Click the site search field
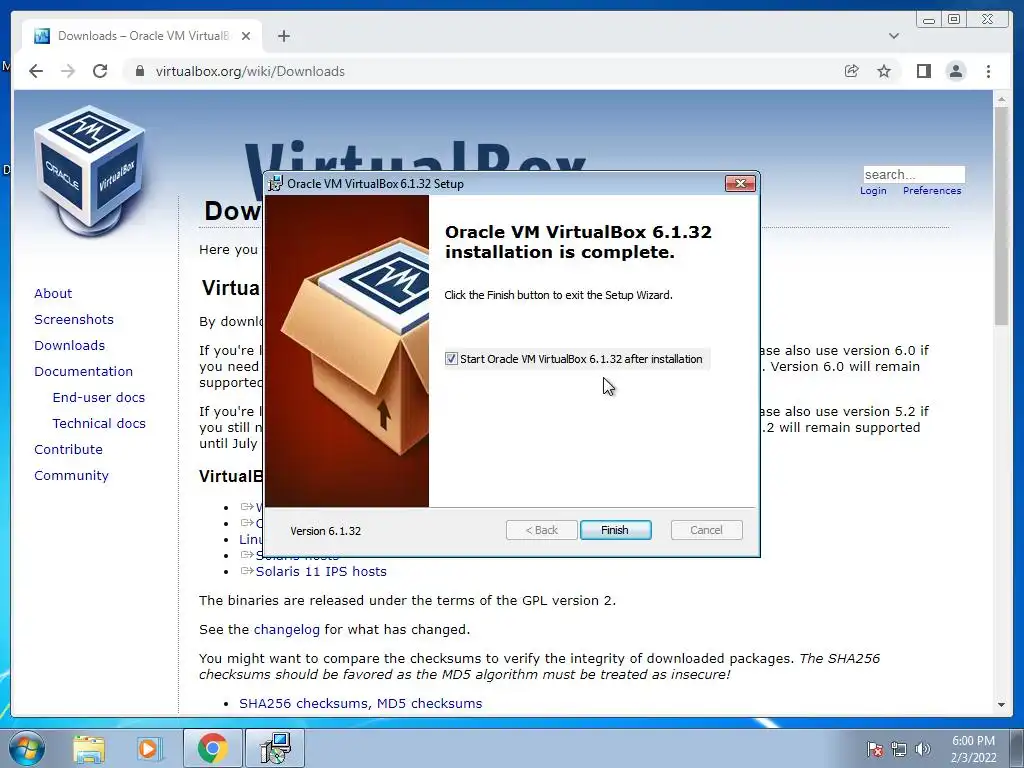The height and width of the screenshot is (768, 1024). [x=914, y=174]
